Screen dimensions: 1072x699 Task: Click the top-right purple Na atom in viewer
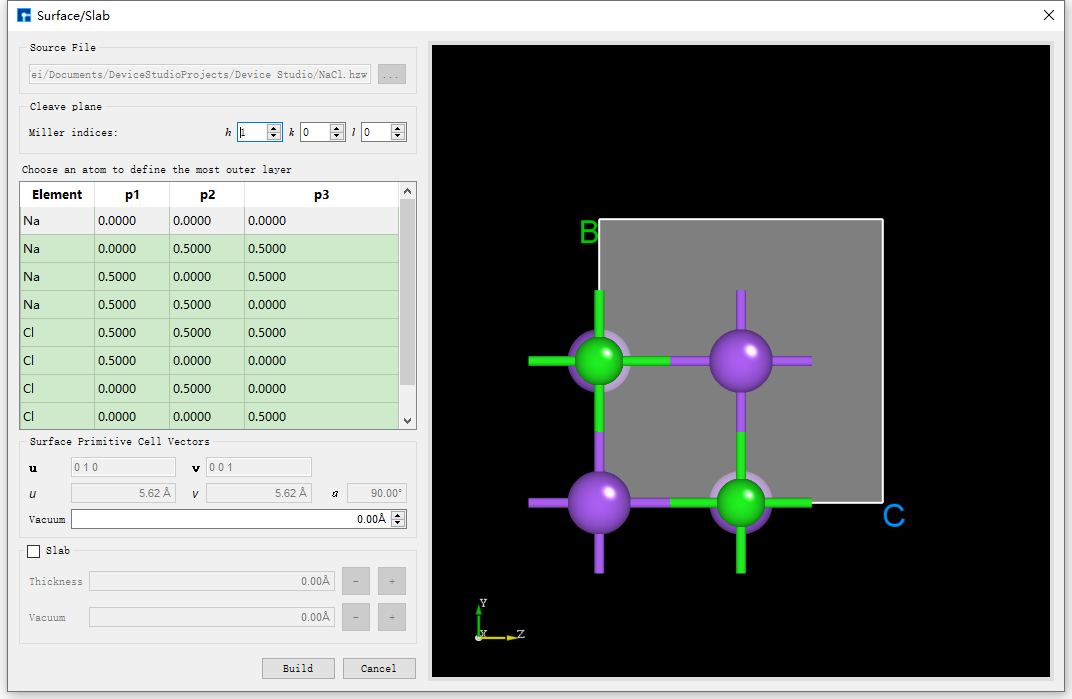[741, 360]
